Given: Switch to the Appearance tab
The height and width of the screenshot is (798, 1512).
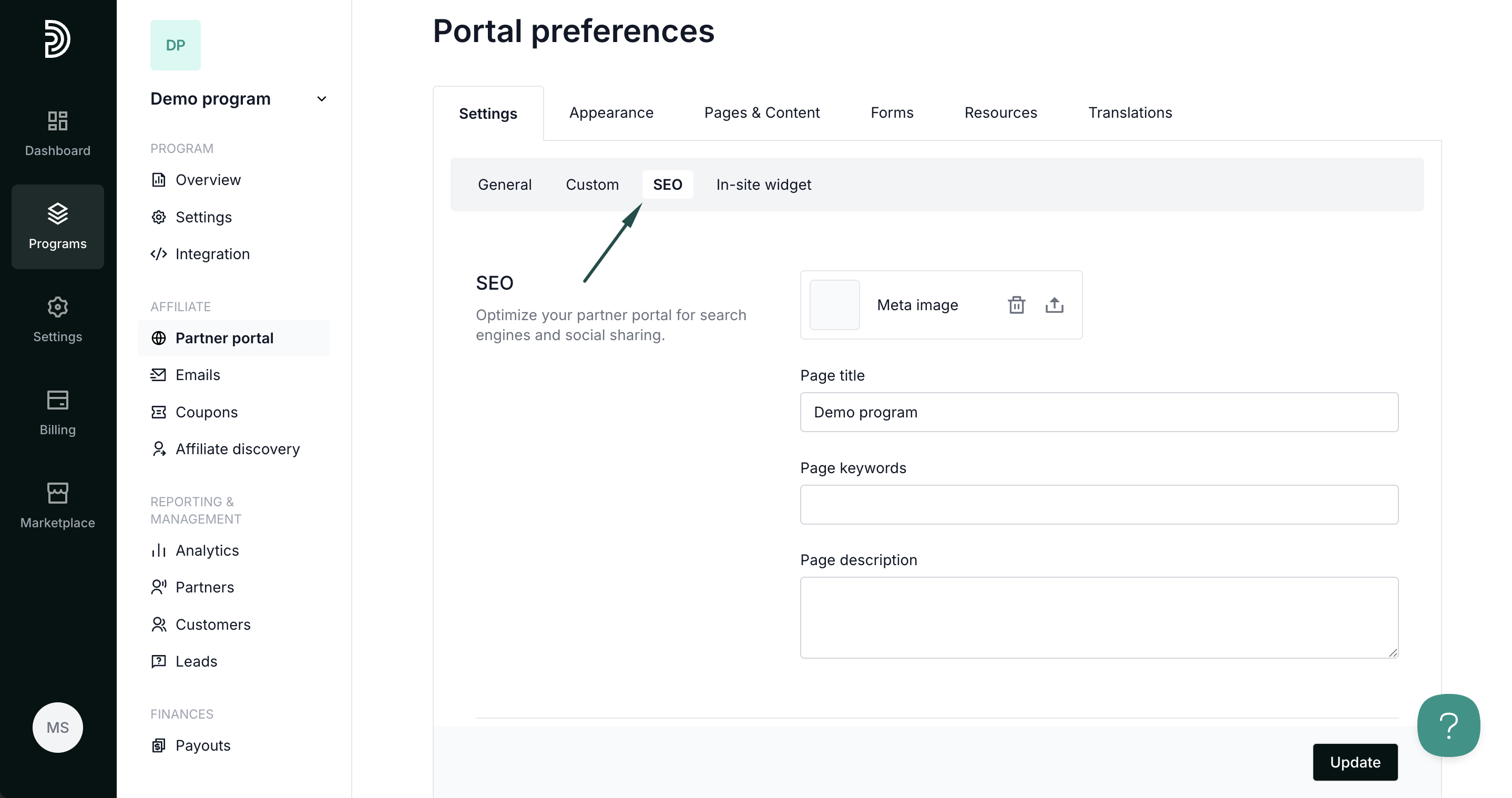Looking at the screenshot, I should pyautogui.click(x=611, y=112).
